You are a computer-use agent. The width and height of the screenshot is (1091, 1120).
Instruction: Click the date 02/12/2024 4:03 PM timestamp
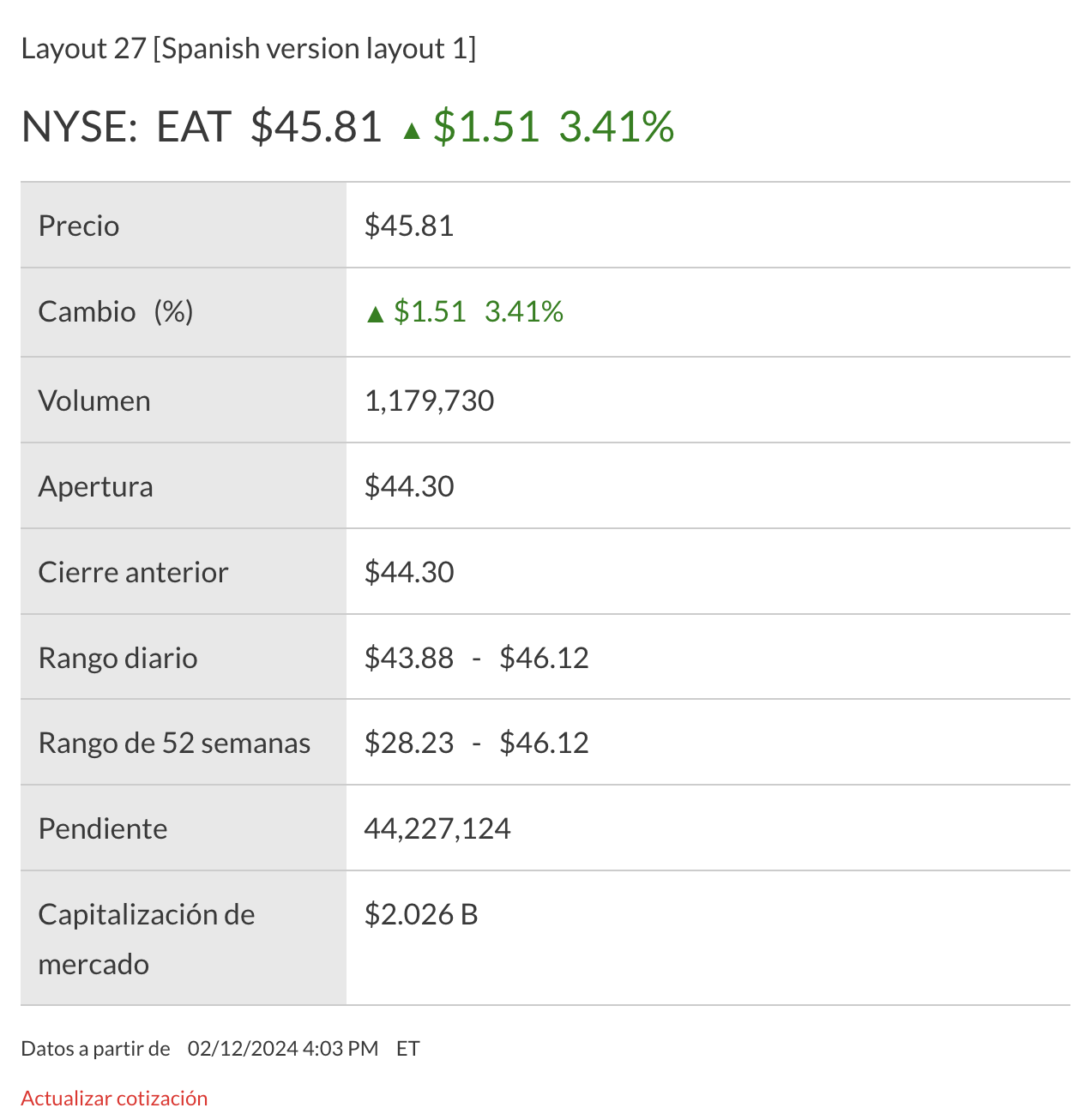(x=283, y=1049)
